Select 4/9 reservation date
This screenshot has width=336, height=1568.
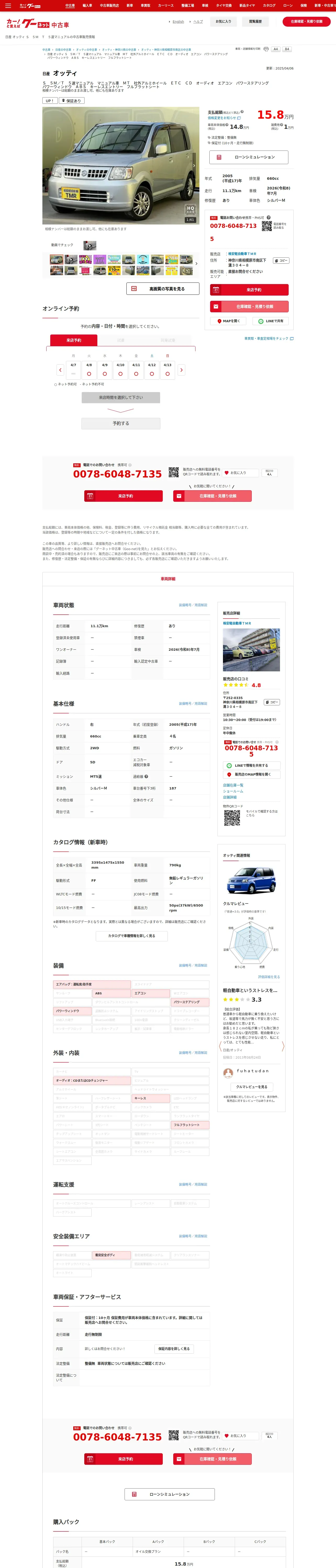pyautogui.click(x=105, y=370)
